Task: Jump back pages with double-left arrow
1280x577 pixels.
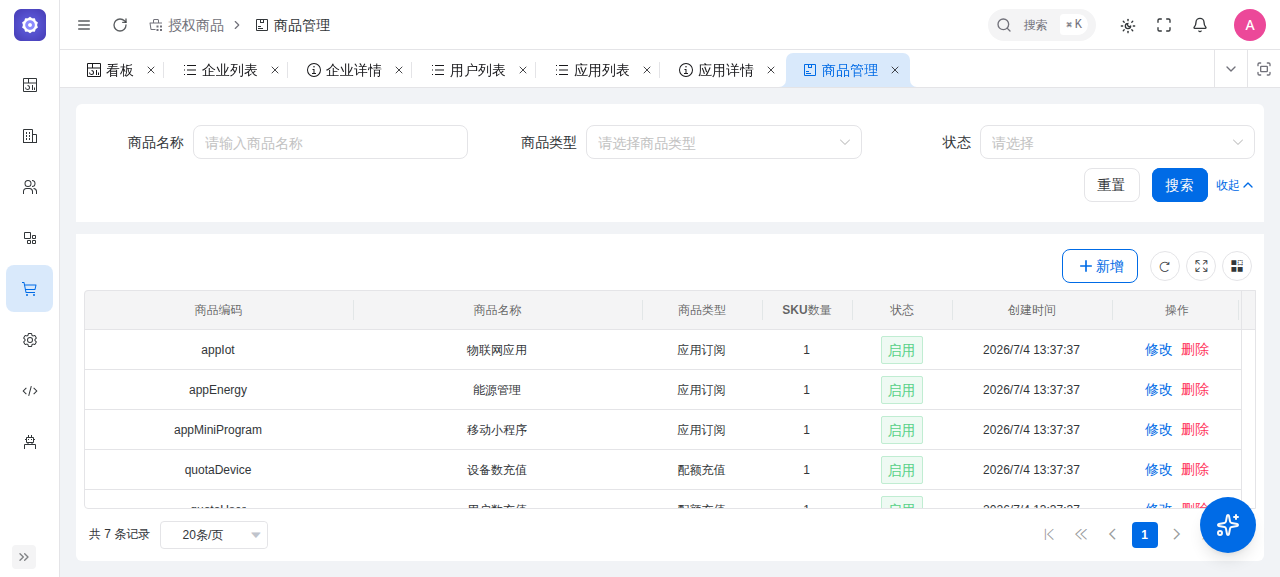Action: [1081, 535]
